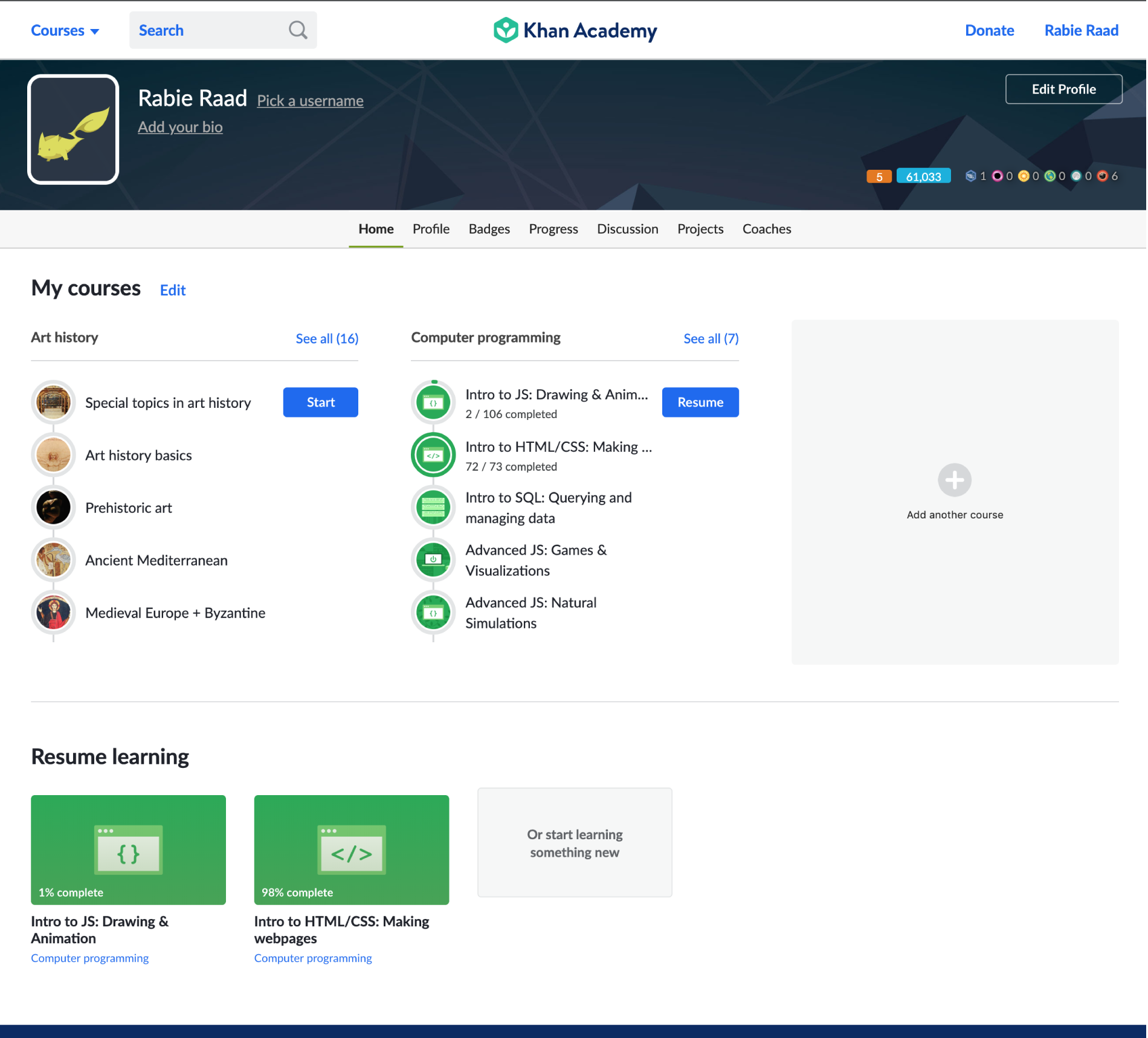Click the yellow avatar profile picture
1148x1038 pixels.
(73, 129)
